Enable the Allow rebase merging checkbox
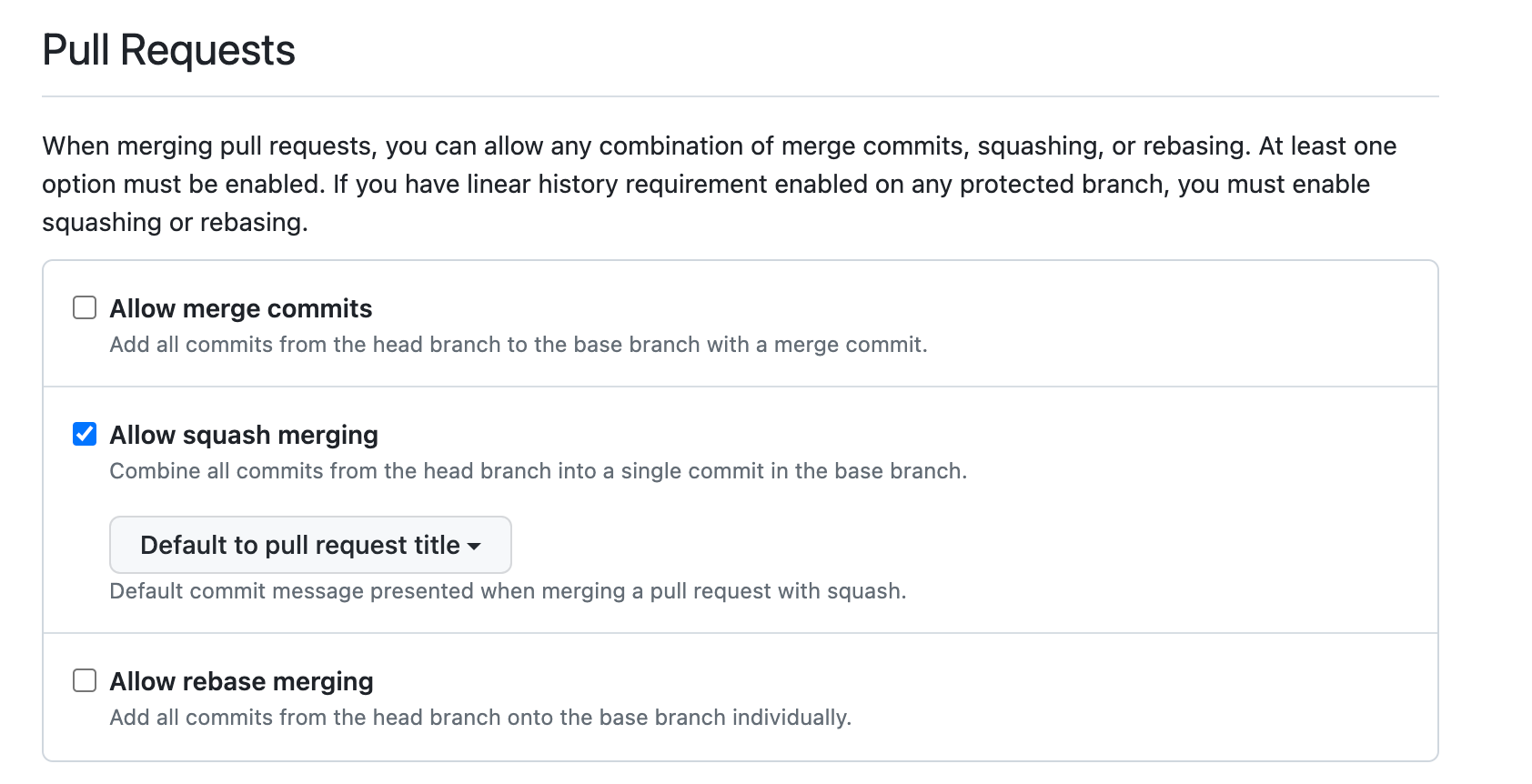1532x784 pixels. coord(85,681)
